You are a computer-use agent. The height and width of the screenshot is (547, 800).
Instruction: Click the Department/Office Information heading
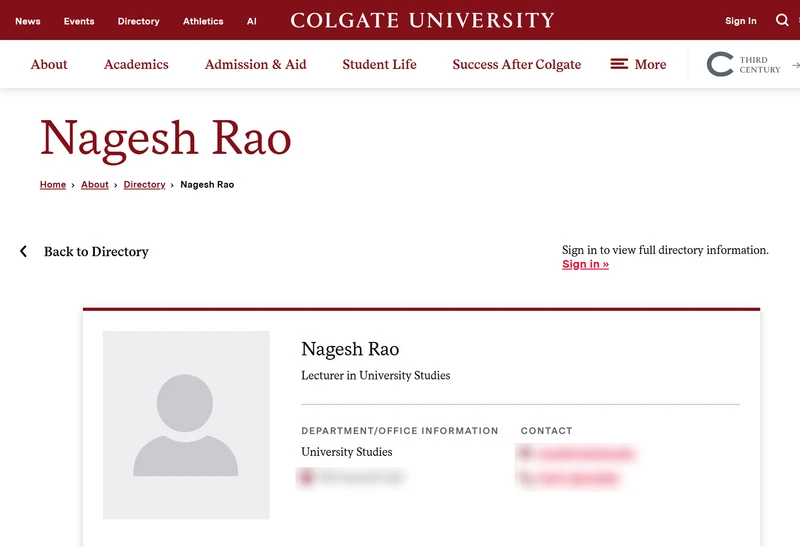[x=399, y=431]
